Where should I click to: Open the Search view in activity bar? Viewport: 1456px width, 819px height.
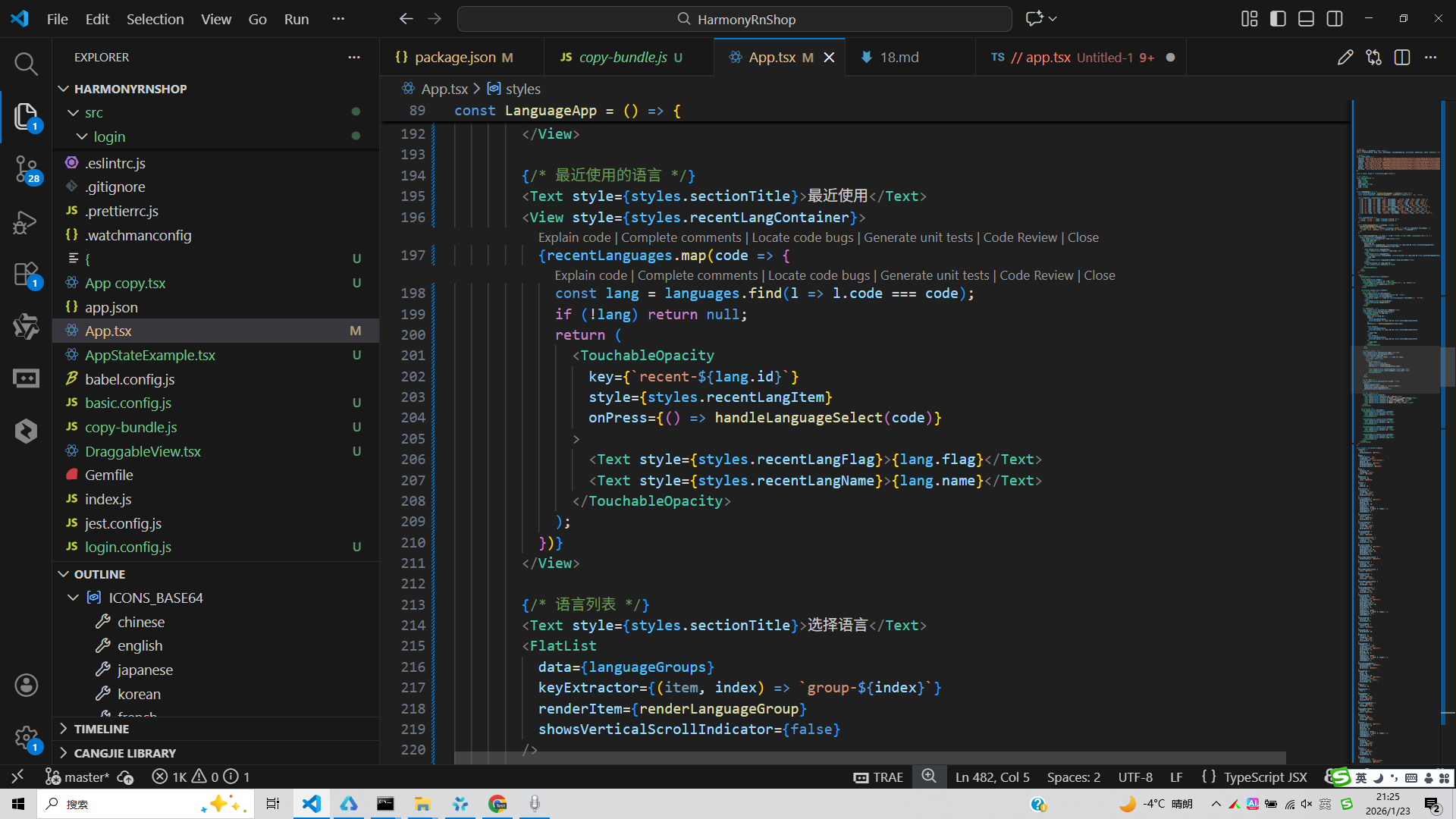point(26,64)
